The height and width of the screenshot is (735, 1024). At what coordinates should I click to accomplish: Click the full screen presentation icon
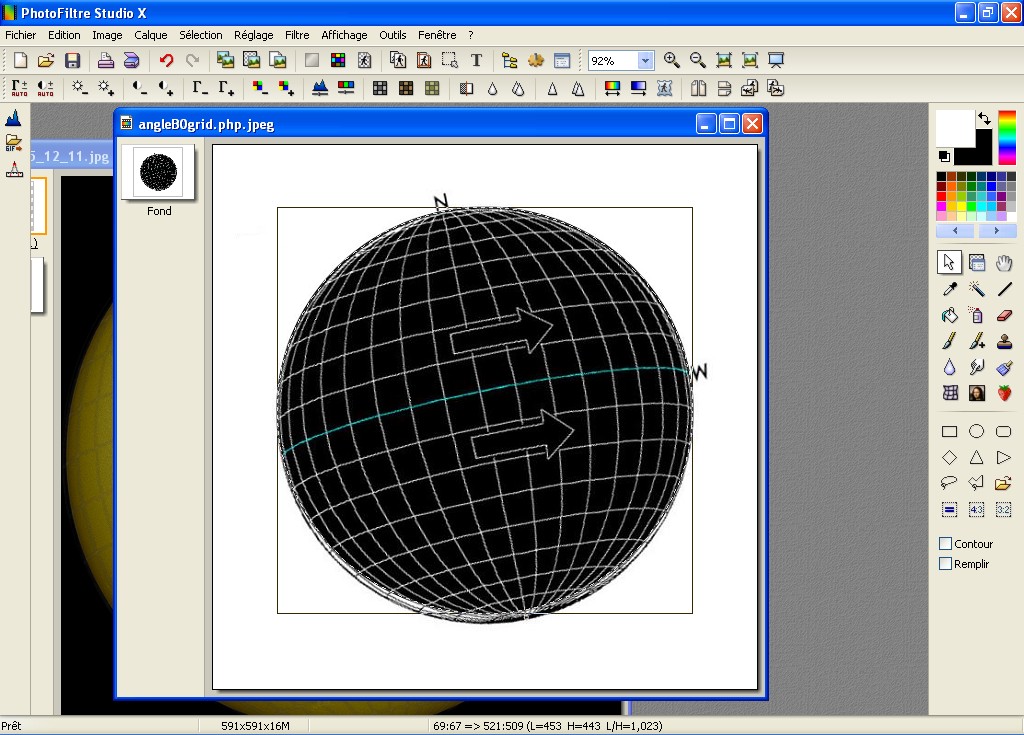776,61
